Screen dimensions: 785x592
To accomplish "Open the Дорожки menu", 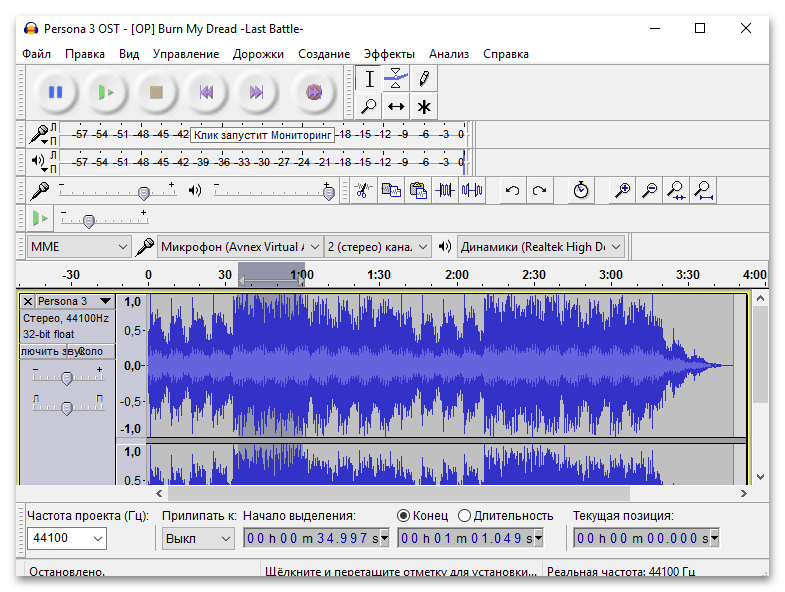I will click(x=258, y=54).
